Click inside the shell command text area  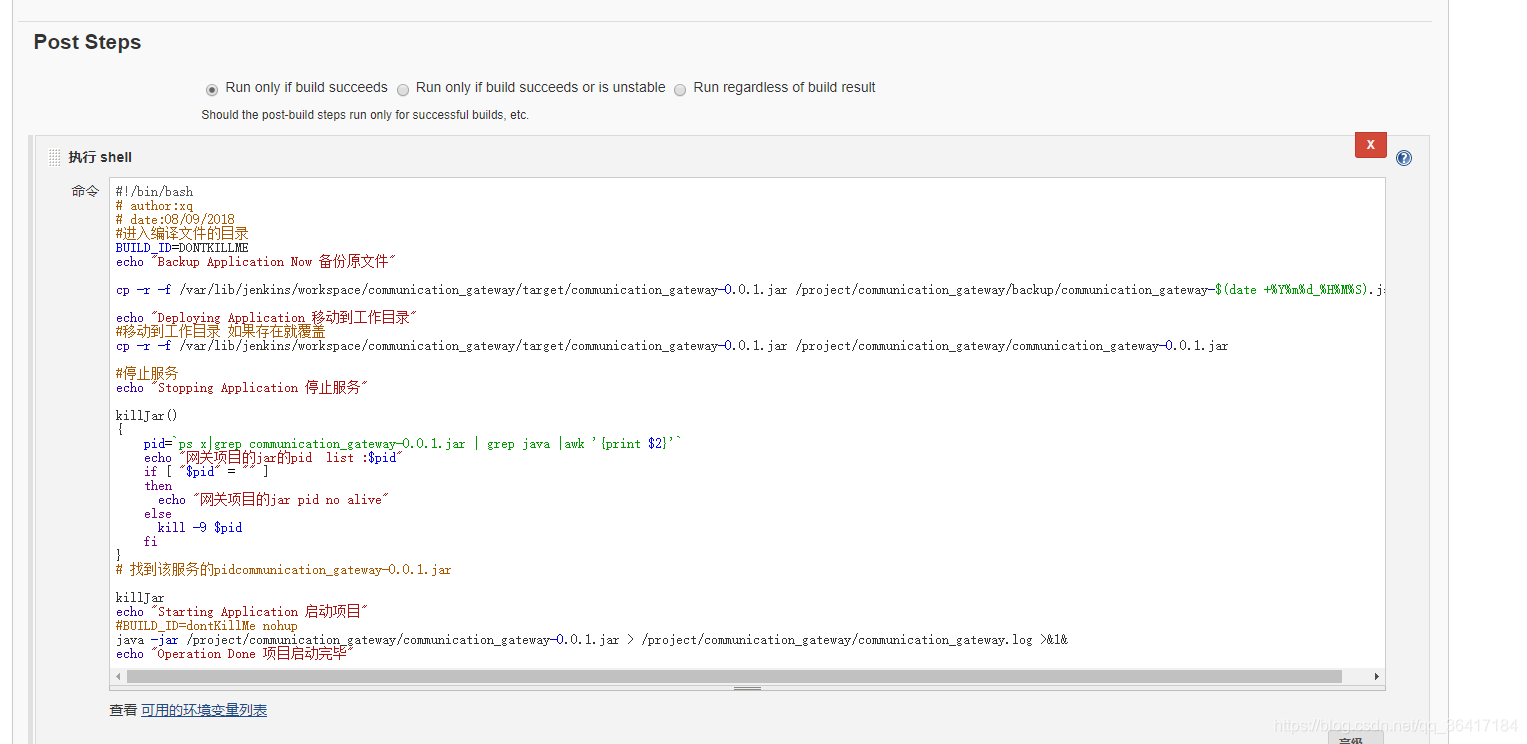747,424
